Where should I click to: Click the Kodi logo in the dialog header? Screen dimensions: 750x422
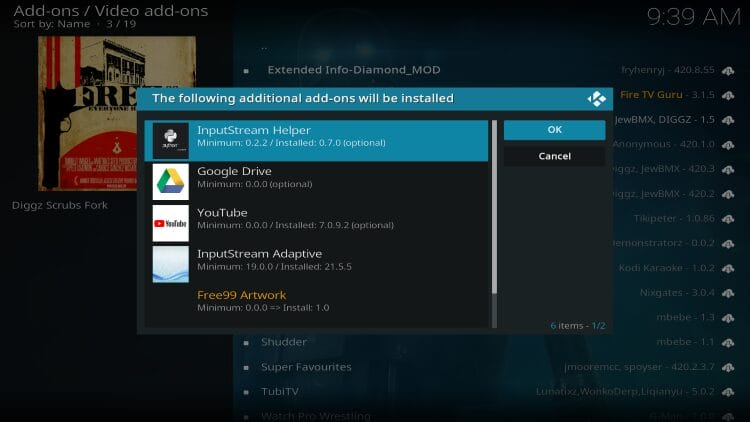(x=596, y=99)
